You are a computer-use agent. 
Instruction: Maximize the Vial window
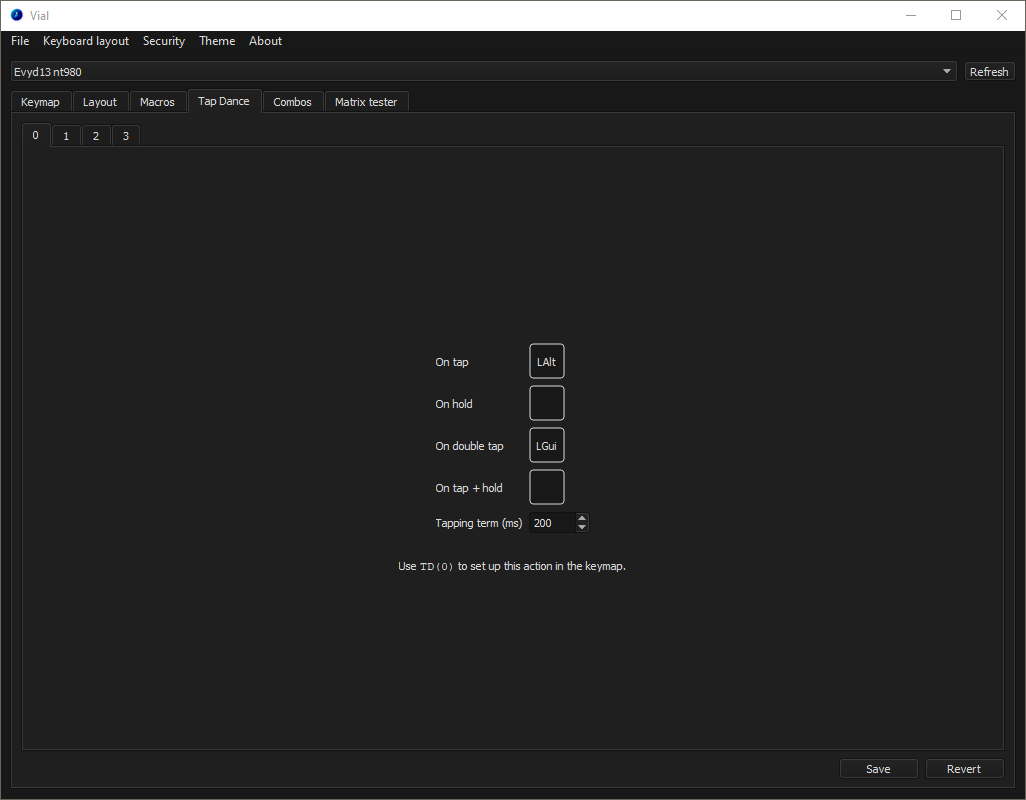956,15
